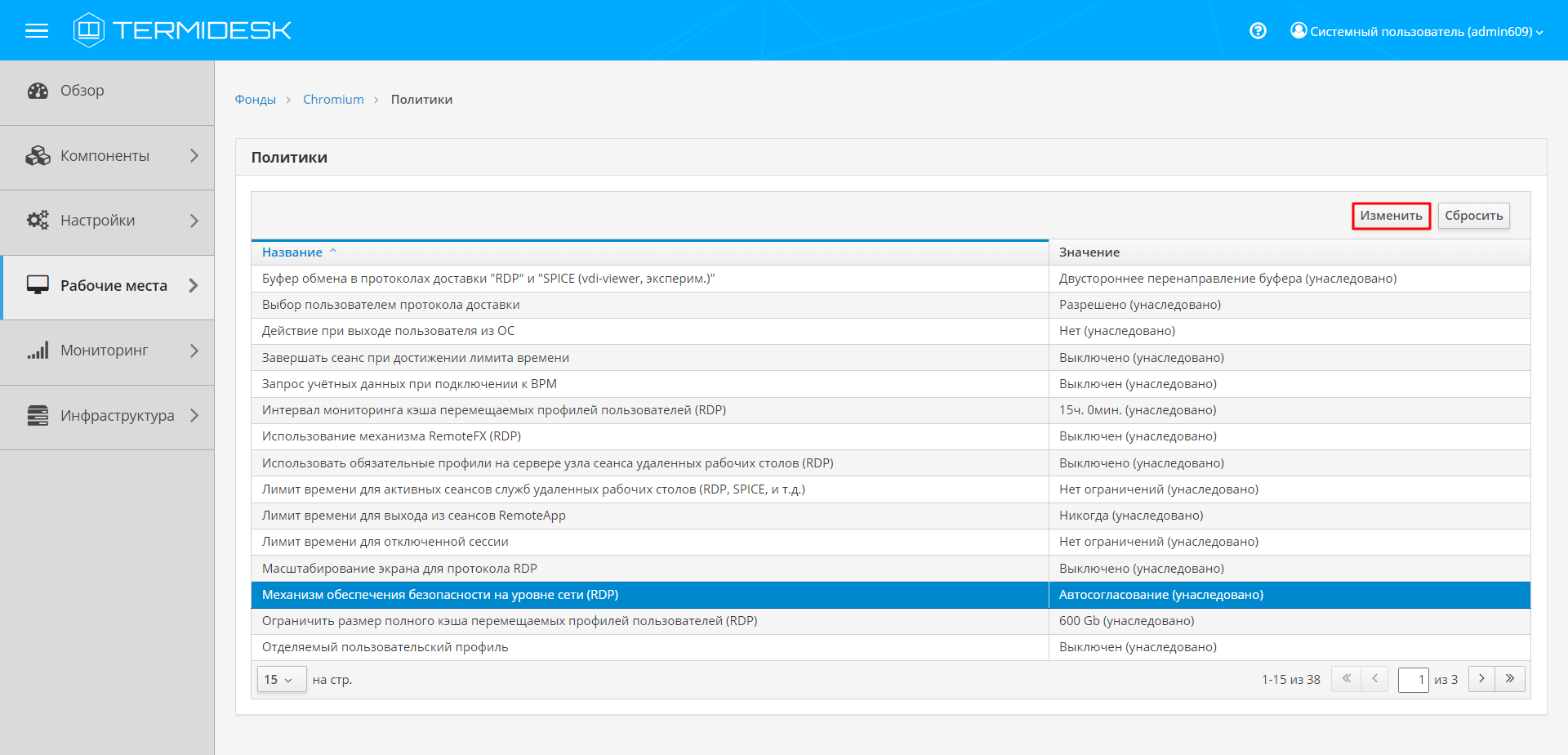Viewport: 1568px width, 755px height.
Task: Jump to last page of policies
Action: point(1510,679)
